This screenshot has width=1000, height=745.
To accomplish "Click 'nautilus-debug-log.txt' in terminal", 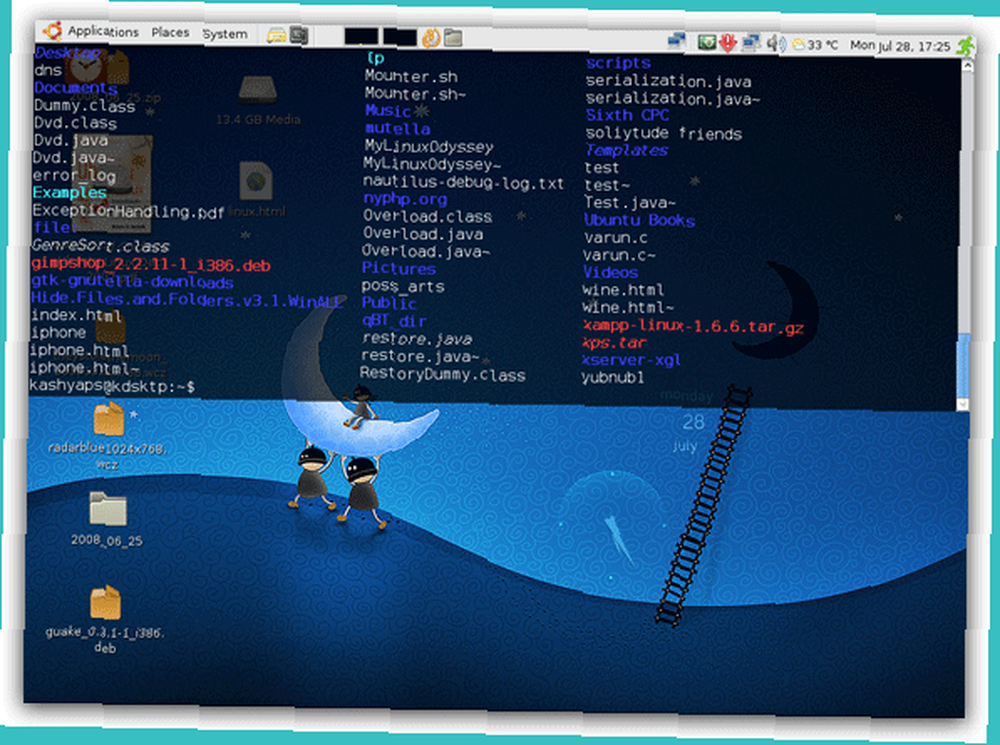I will click(464, 183).
